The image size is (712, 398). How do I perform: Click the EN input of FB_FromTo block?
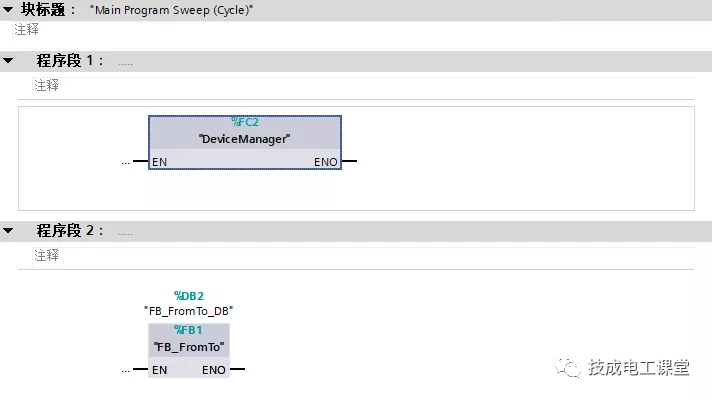pyautogui.click(x=159, y=370)
